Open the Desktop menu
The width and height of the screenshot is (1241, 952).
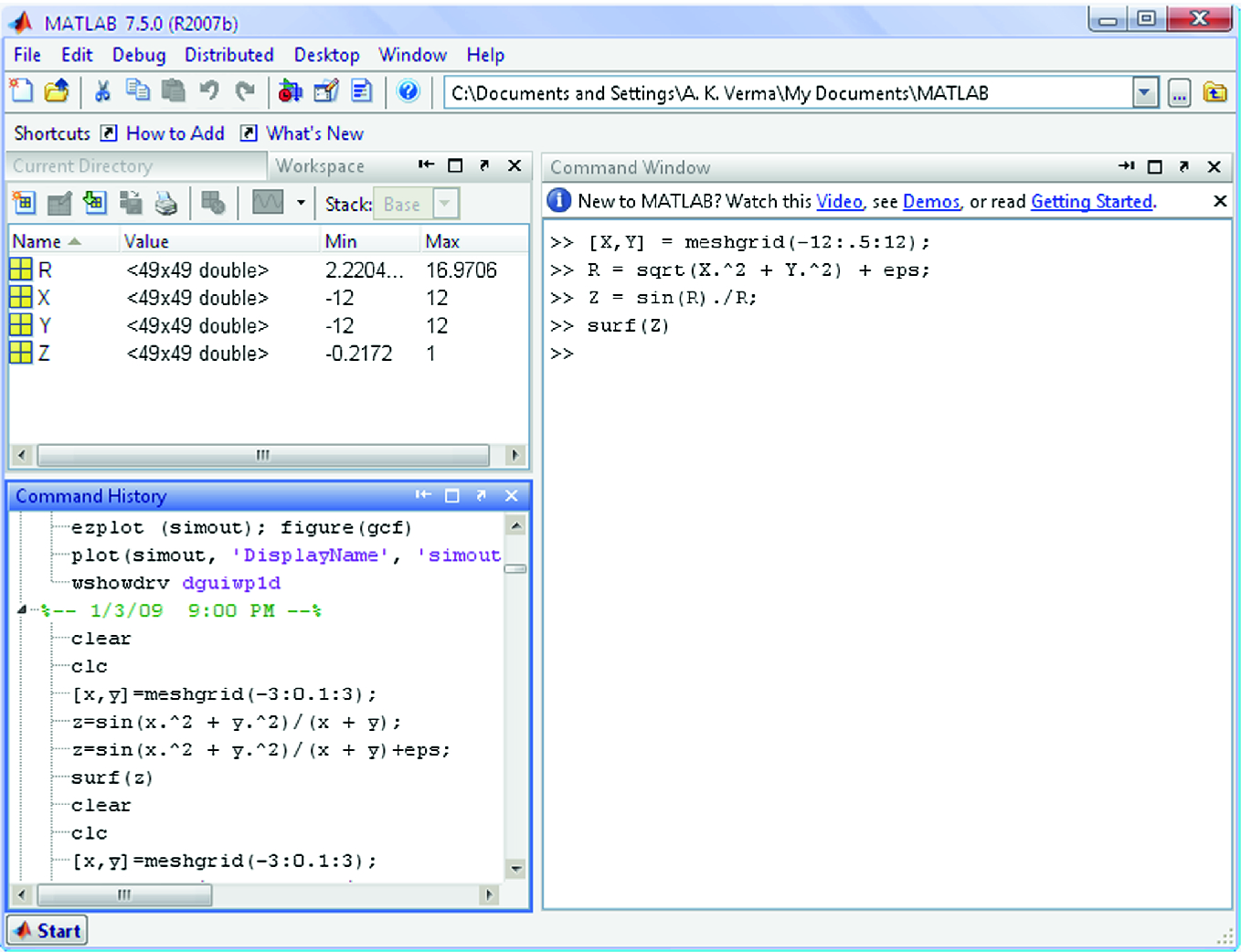tap(326, 55)
